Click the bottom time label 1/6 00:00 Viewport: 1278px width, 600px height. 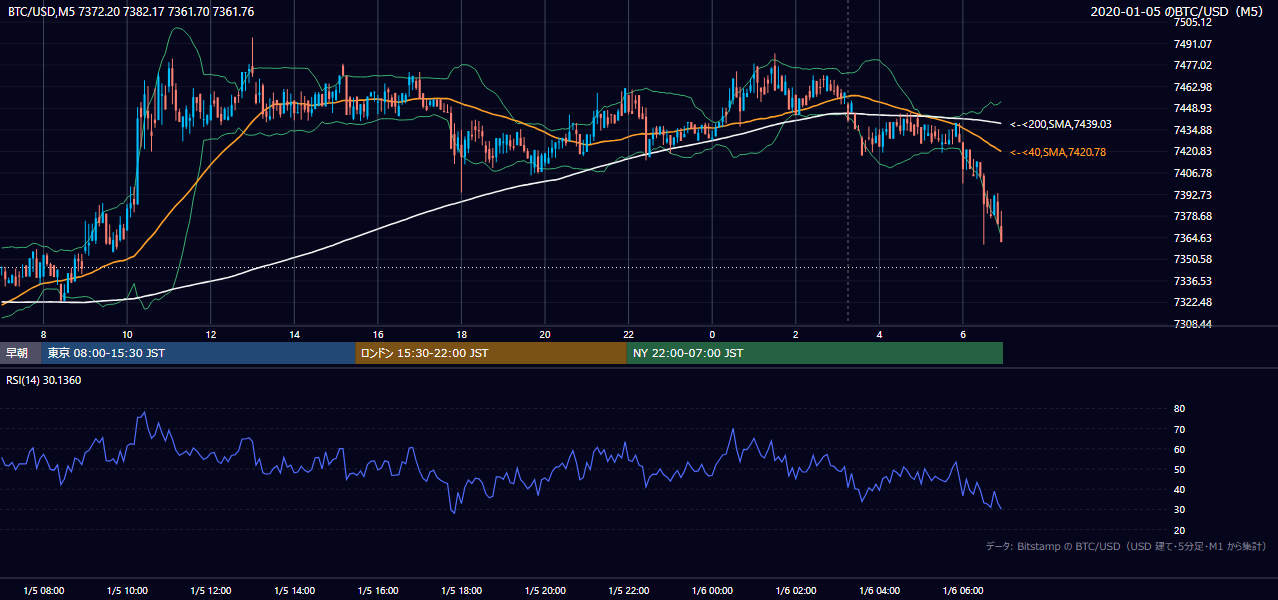712,591
